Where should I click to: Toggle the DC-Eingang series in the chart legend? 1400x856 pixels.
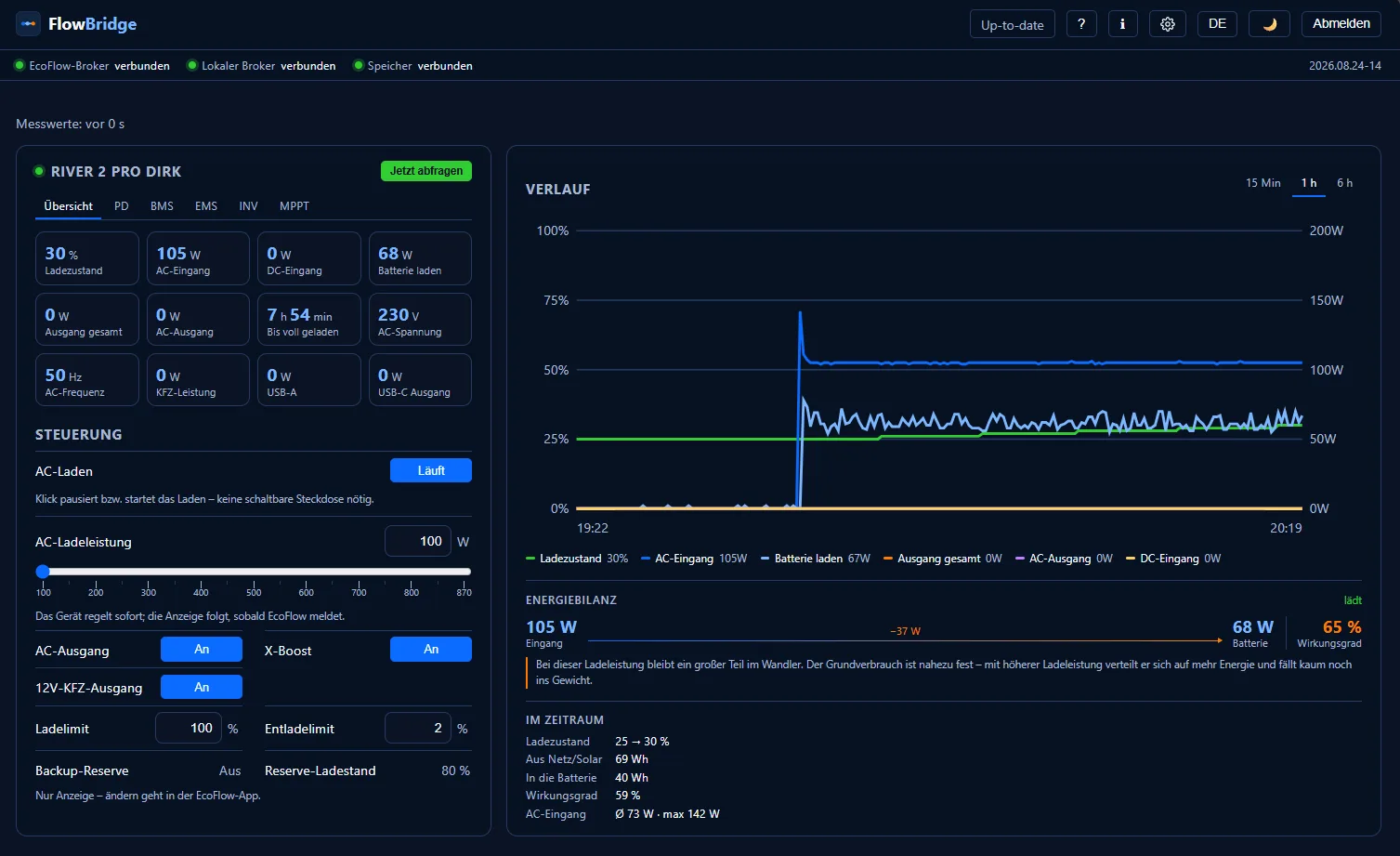coord(1173,559)
